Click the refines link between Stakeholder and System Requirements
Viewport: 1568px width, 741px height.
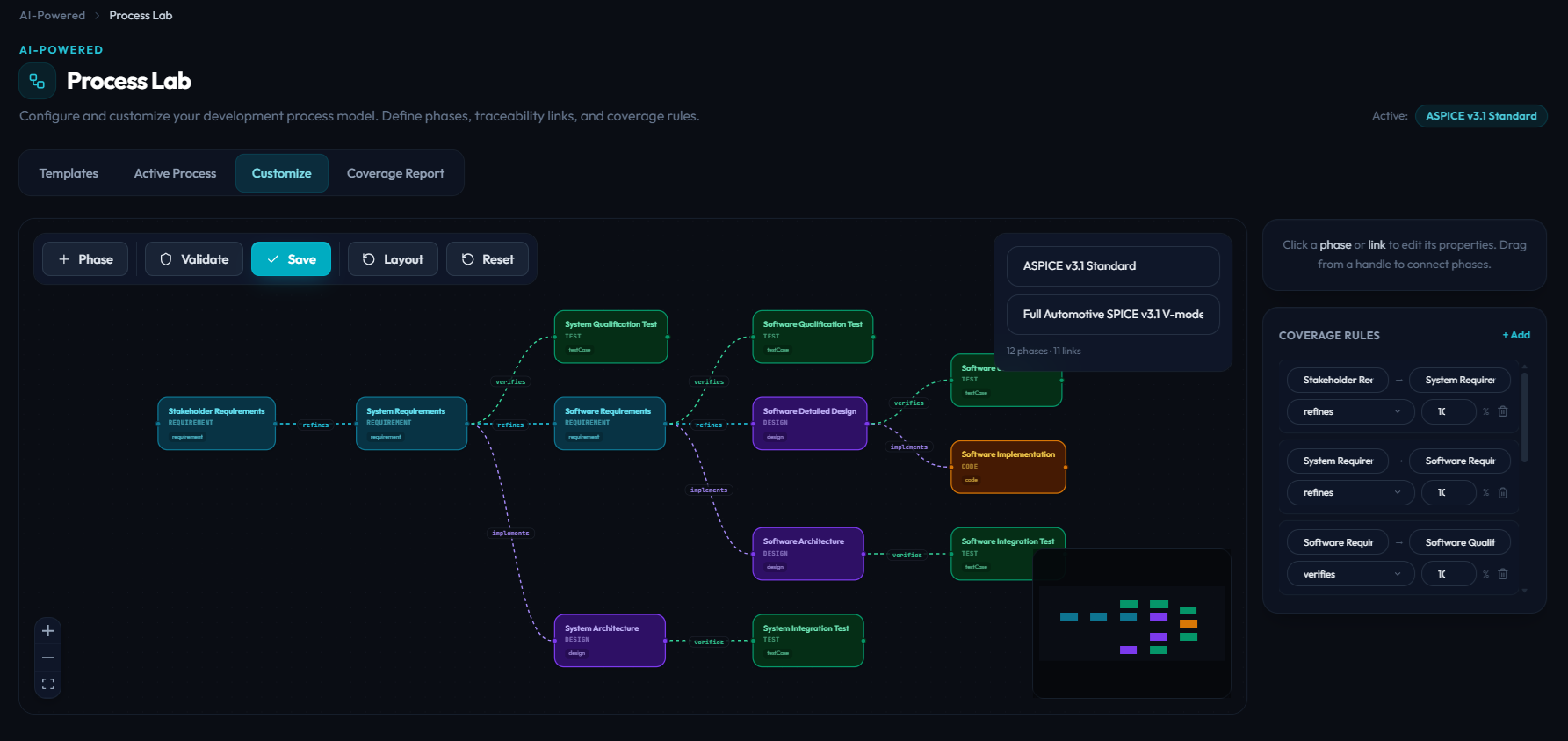[x=315, y=425]
